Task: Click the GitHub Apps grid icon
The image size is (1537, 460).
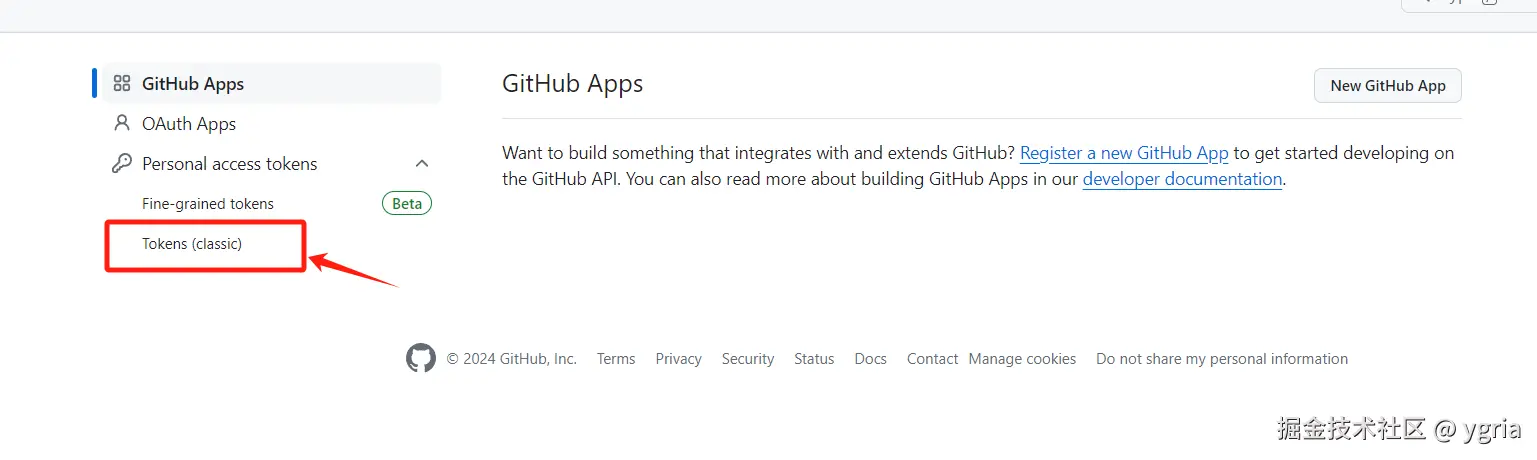Action: click(x=122, y=84)
